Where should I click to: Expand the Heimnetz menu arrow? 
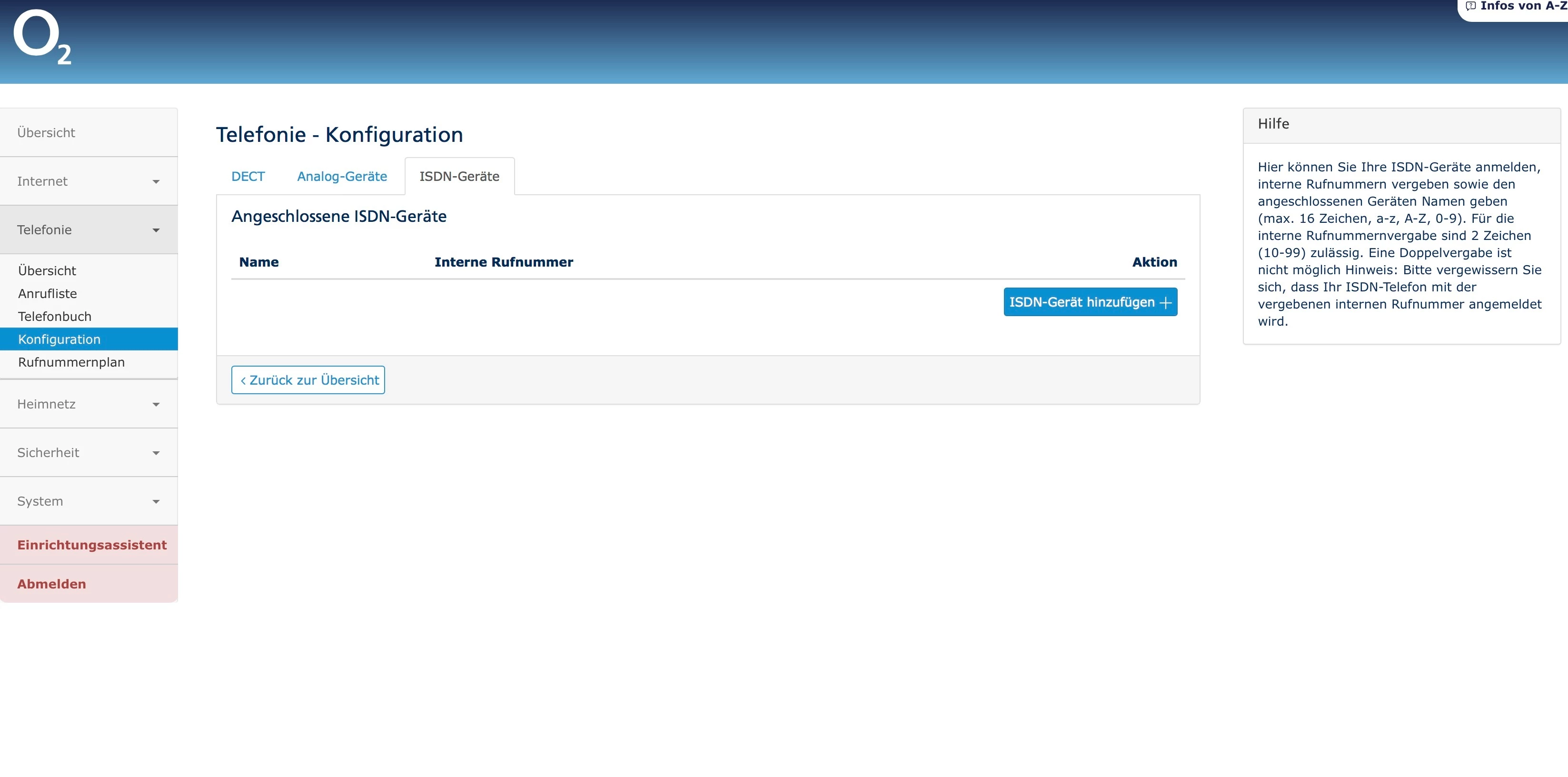(x=156, y=404)
